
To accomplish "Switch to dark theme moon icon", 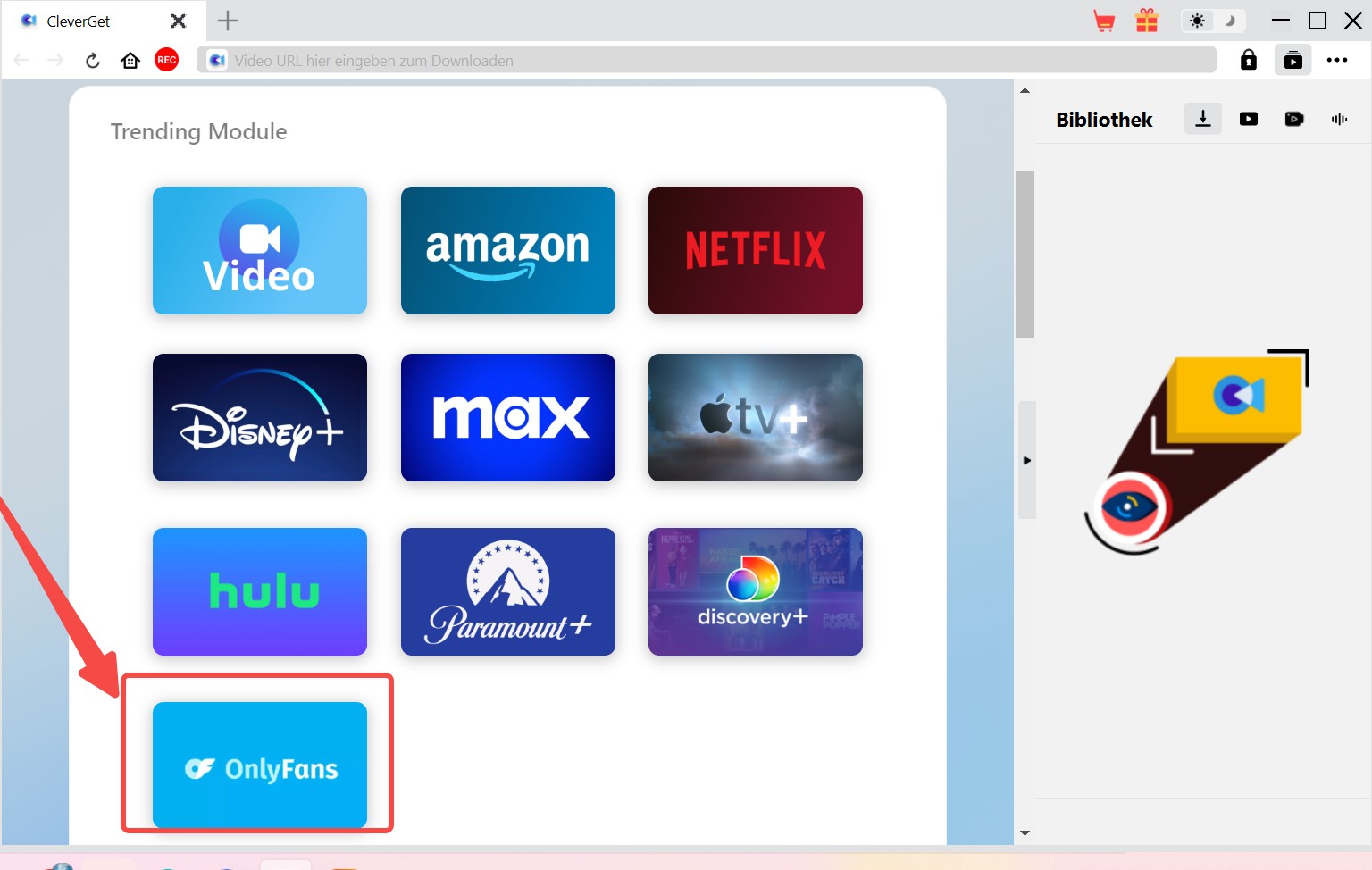I will [x=1230, y=21].
